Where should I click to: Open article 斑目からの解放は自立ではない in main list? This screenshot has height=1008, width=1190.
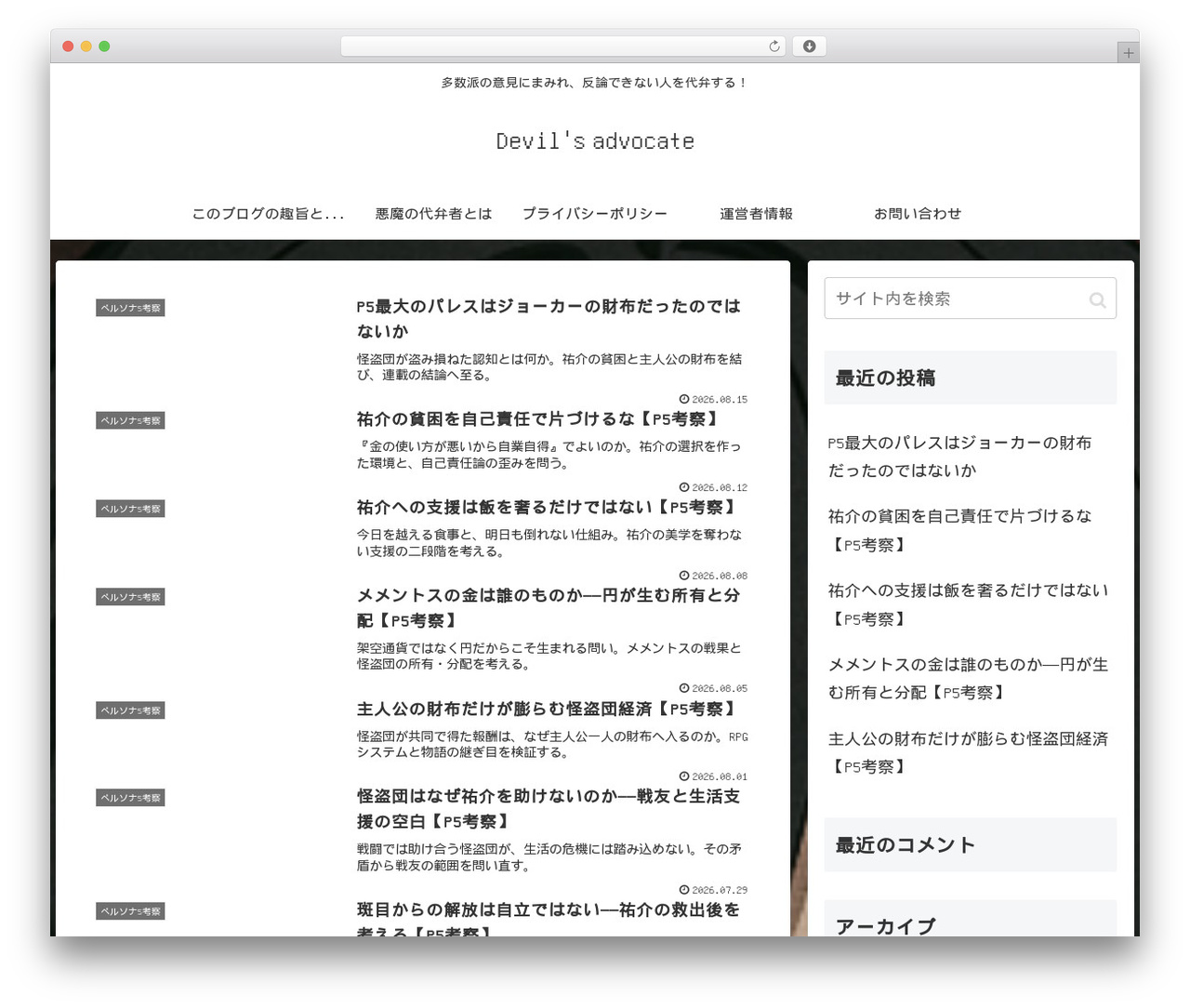tap(549, 918)
